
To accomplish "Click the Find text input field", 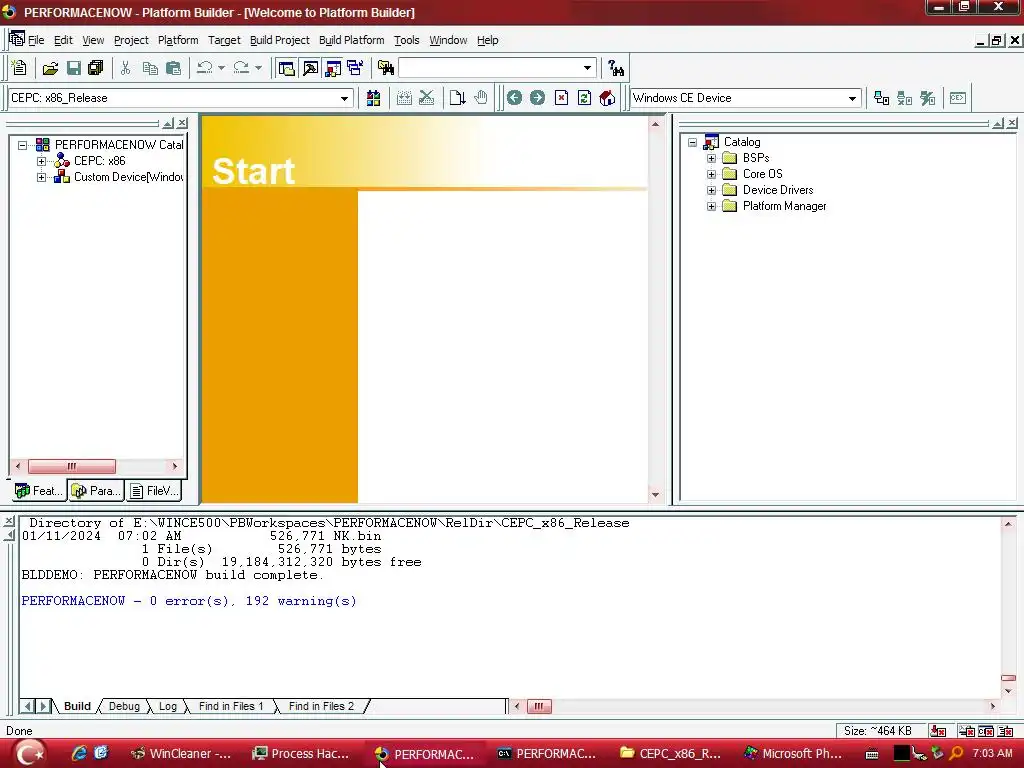I will [x=489, y=68].
